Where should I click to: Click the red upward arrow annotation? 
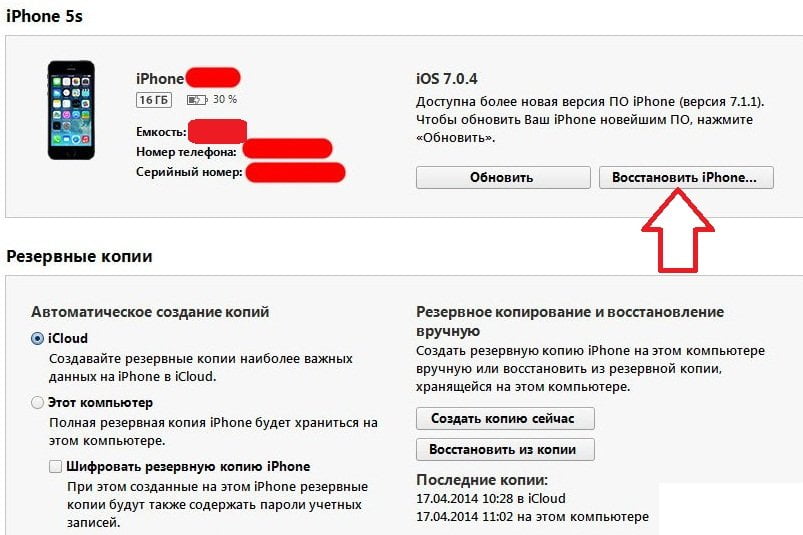(x=678, y=230)
